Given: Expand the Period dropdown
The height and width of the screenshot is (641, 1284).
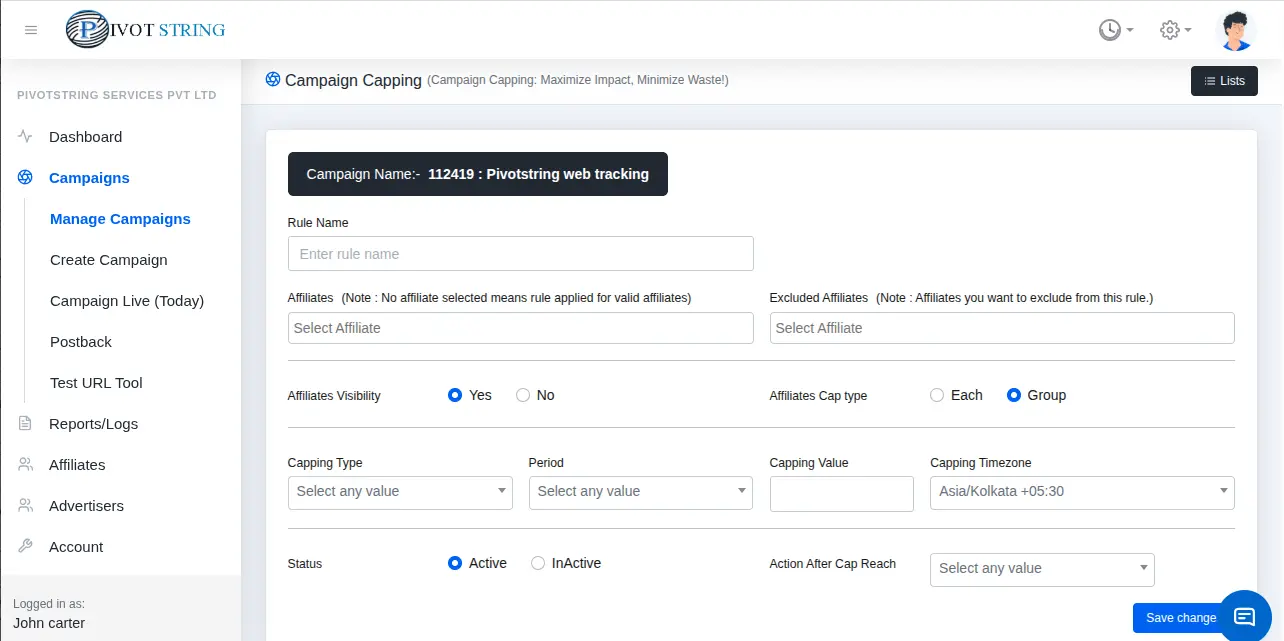Looking at the screenshot, I should click(x=640, y=492).
